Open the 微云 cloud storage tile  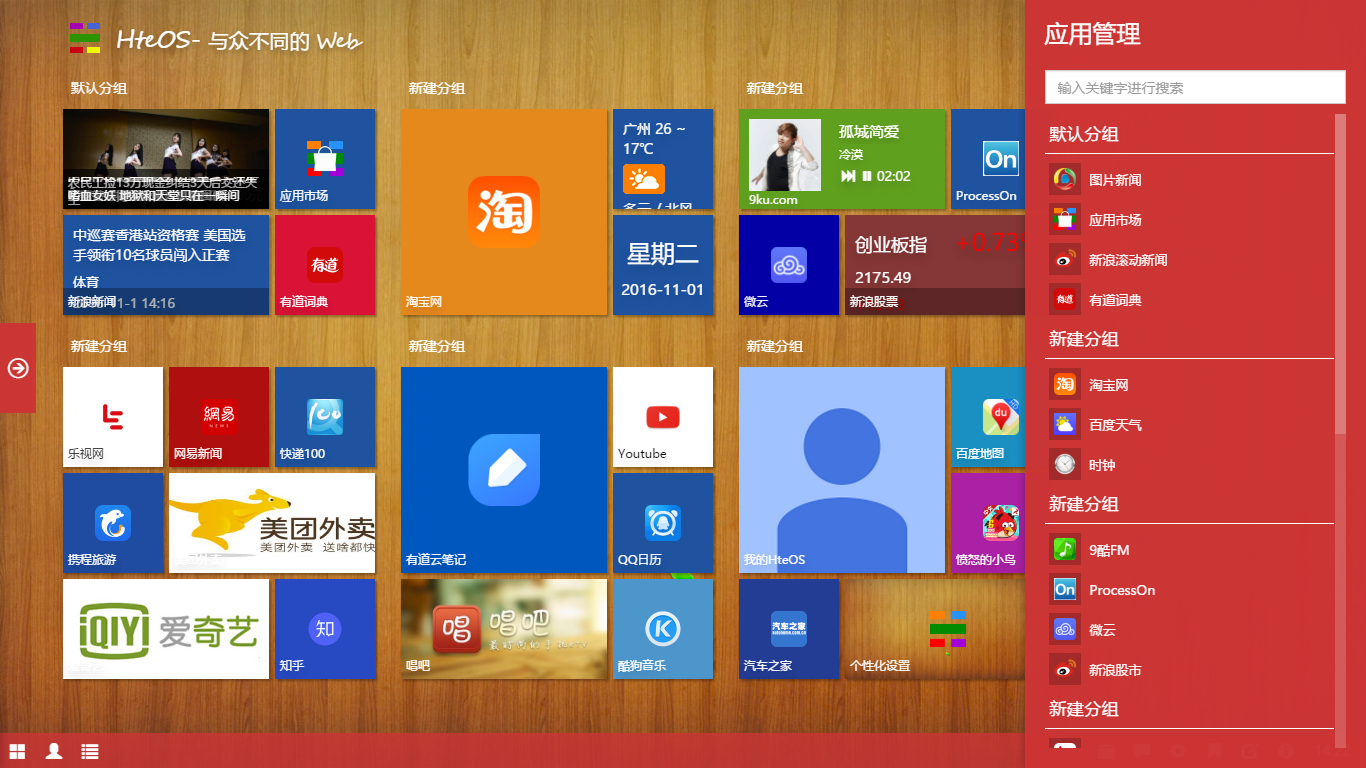tap(789, 265)
